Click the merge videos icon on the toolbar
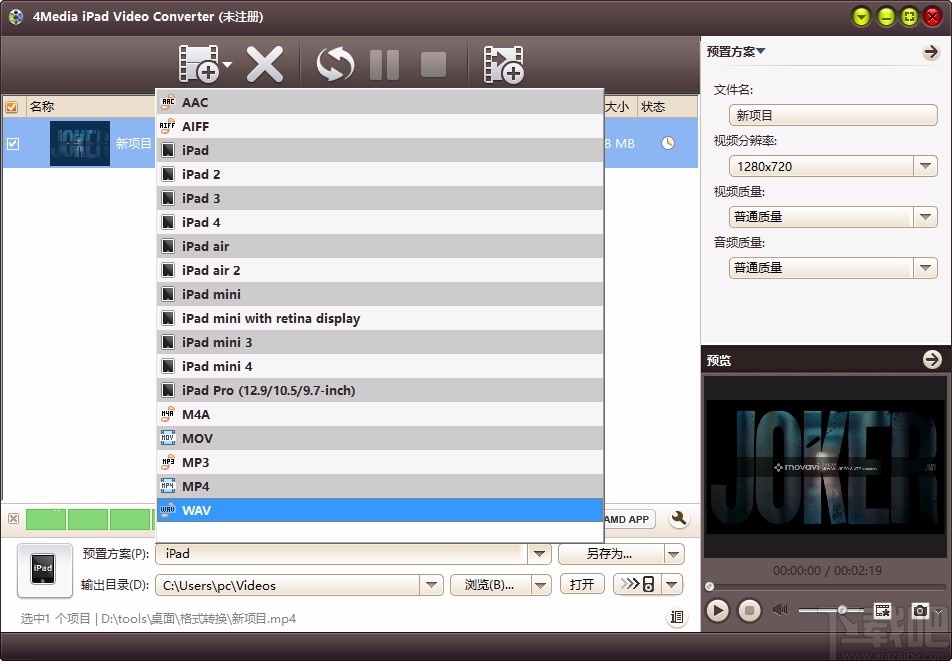 click(504, 63)
